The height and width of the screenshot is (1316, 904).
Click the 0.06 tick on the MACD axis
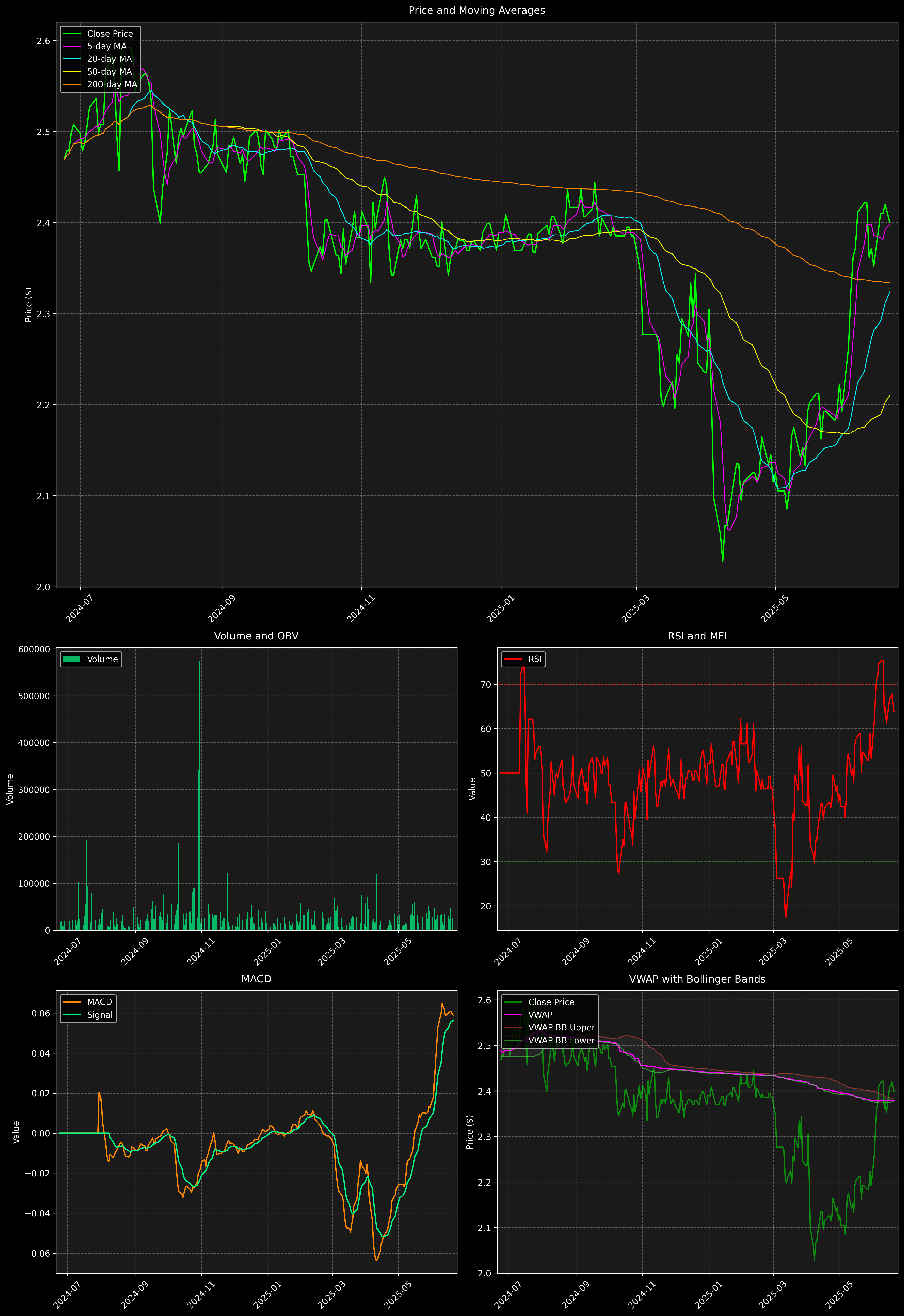point(41,1013)
